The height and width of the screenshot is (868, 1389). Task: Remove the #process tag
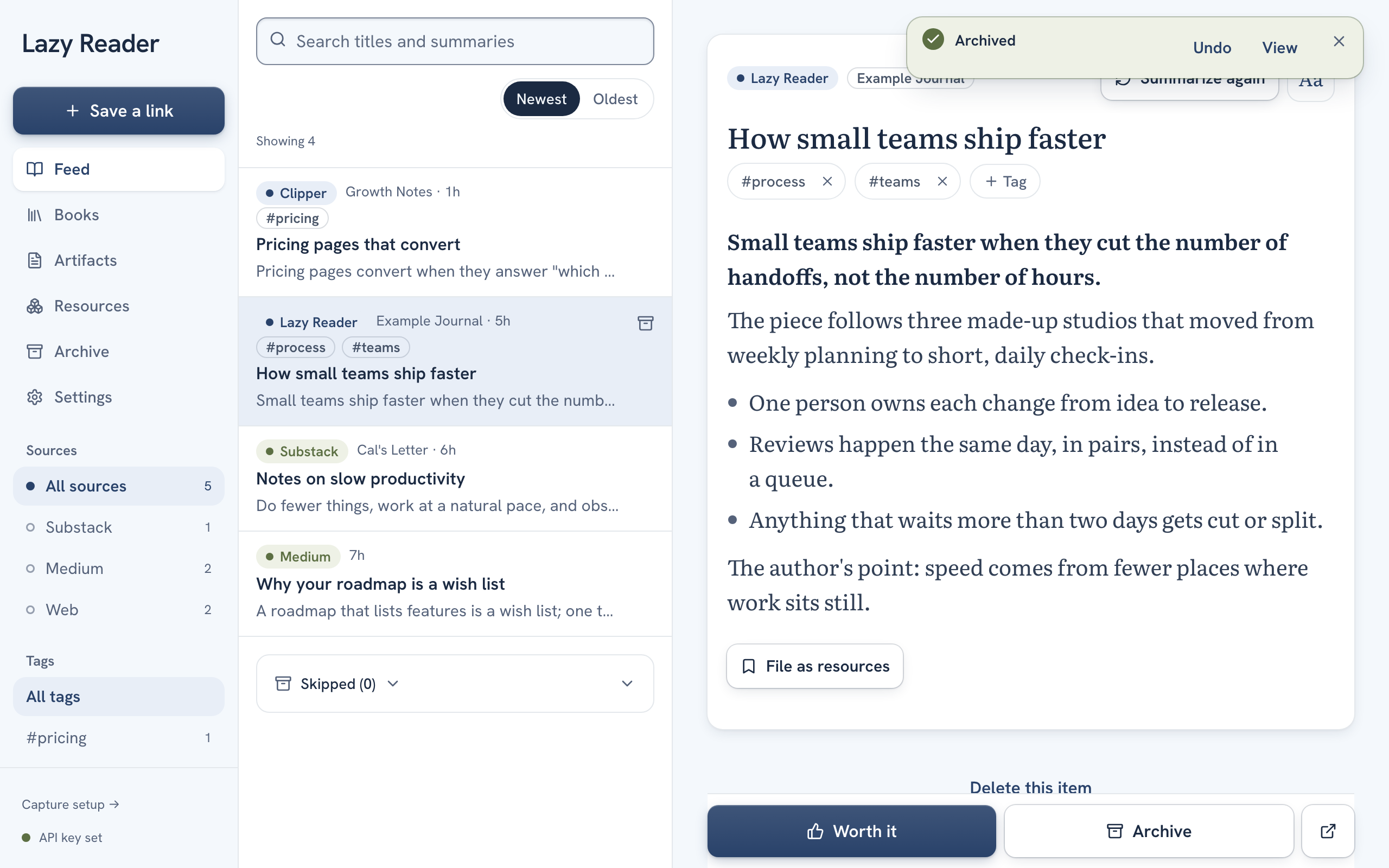827,181
